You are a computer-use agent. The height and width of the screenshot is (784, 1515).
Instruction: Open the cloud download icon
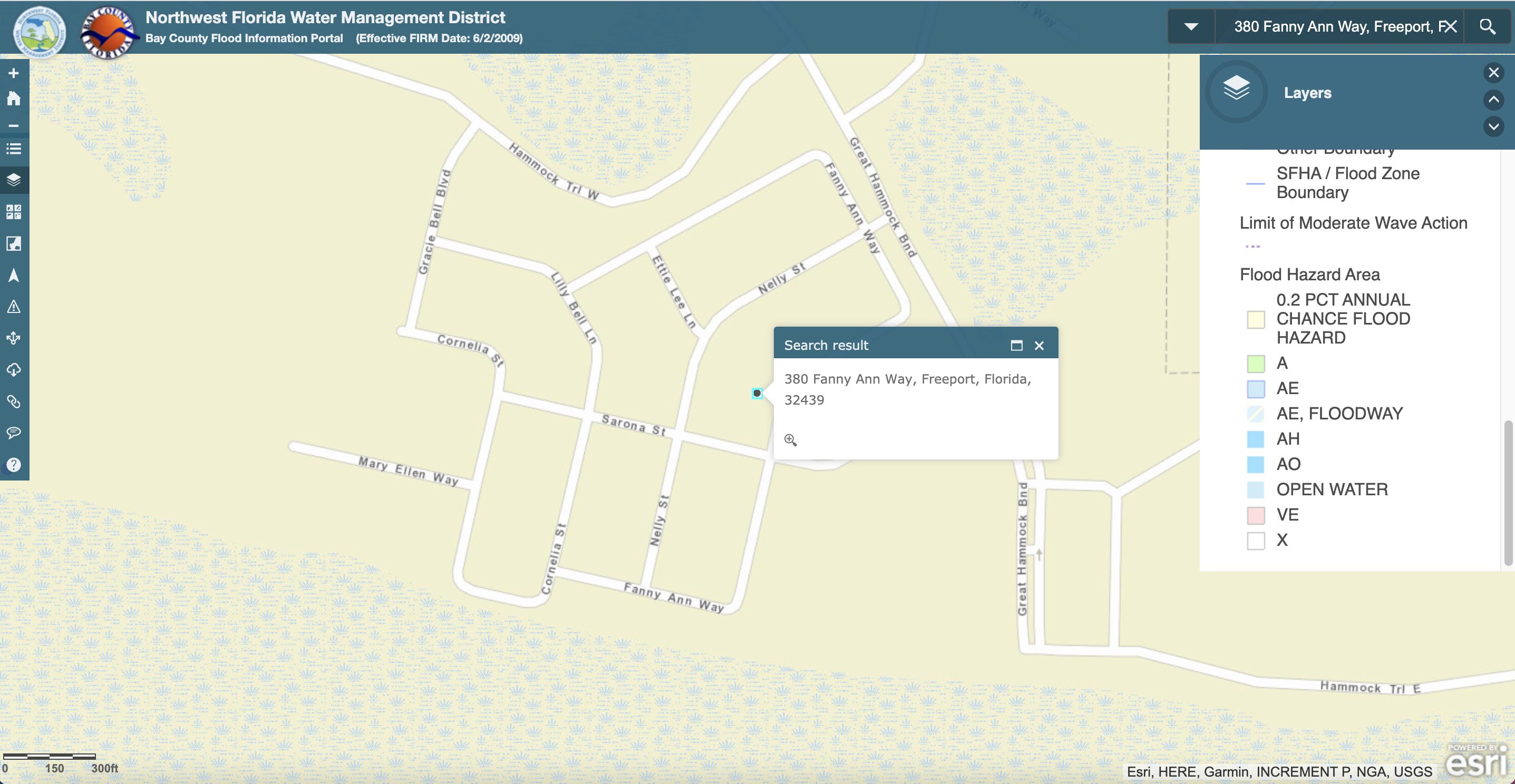coord(13,369)
